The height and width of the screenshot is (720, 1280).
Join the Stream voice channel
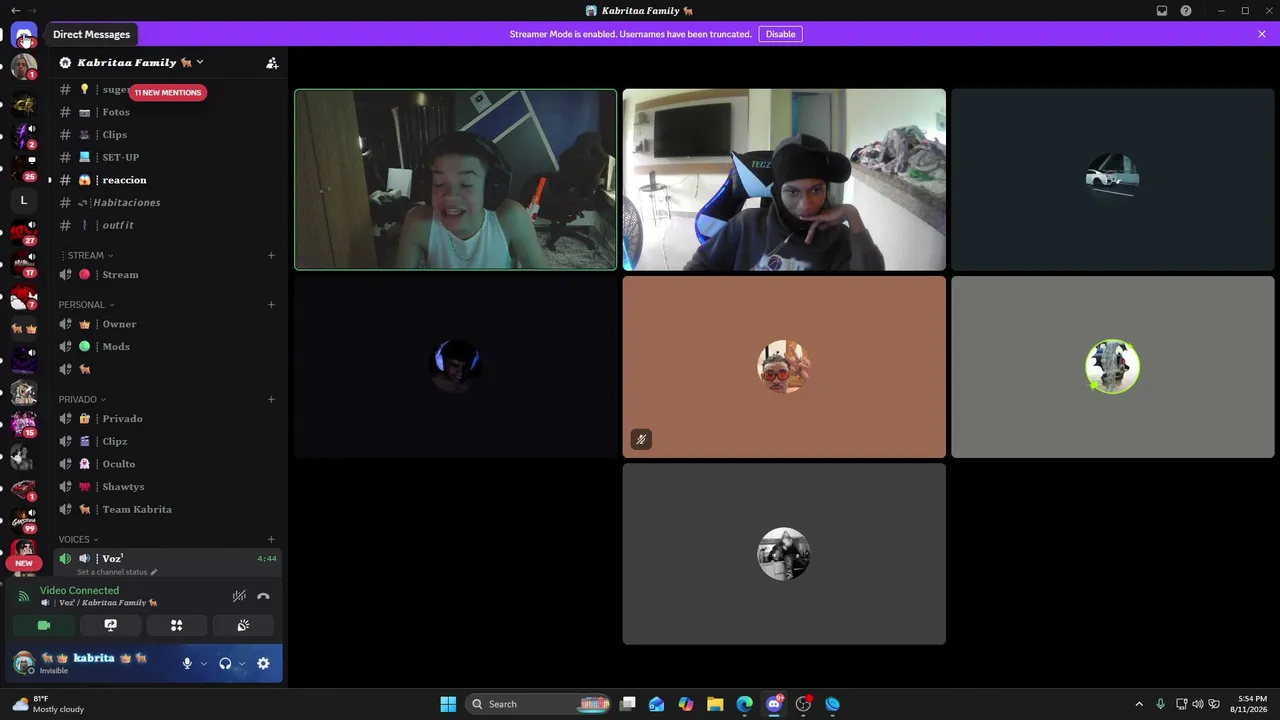(x=167, y=275)
